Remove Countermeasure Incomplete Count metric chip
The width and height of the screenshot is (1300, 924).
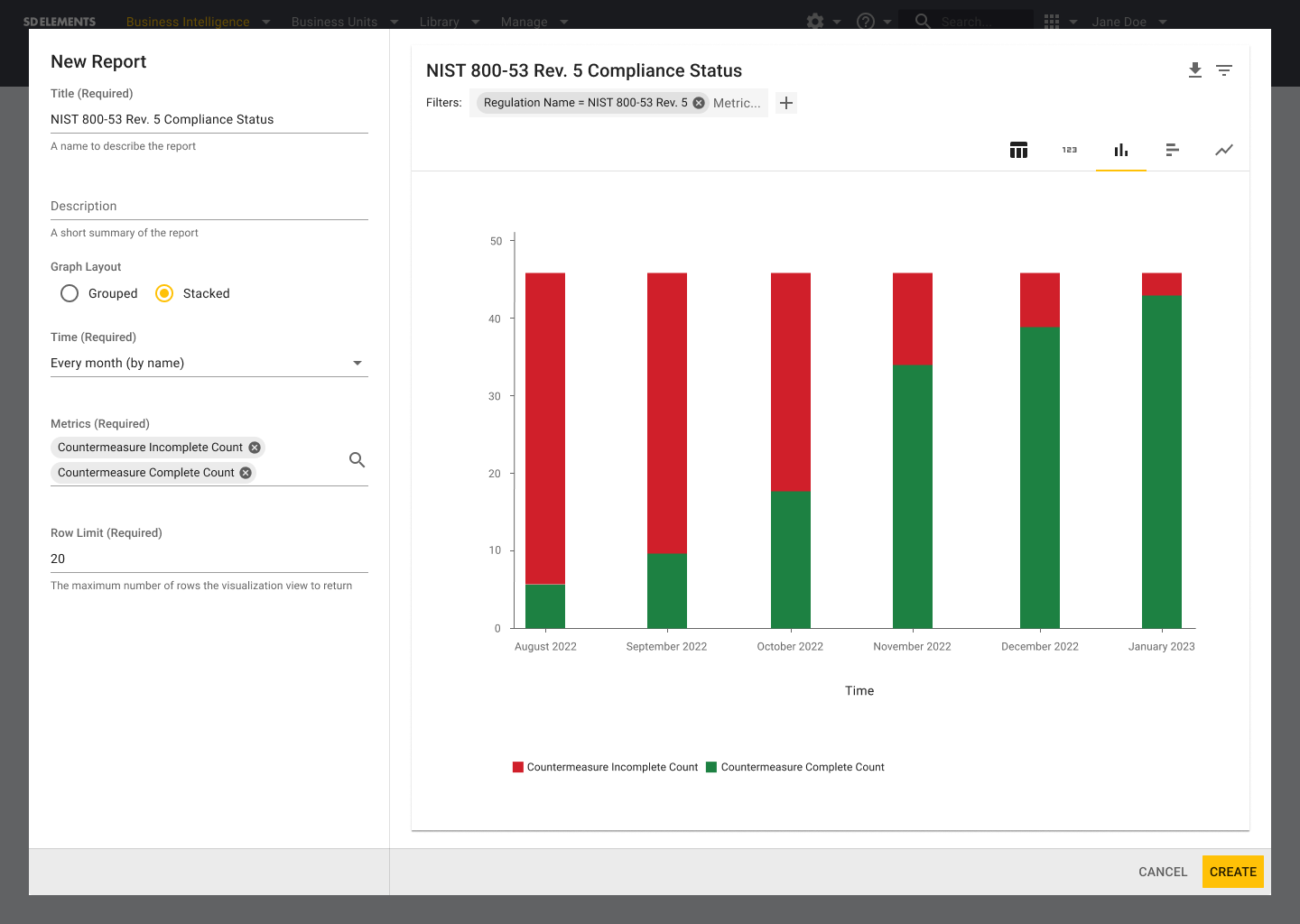[255, 448]
